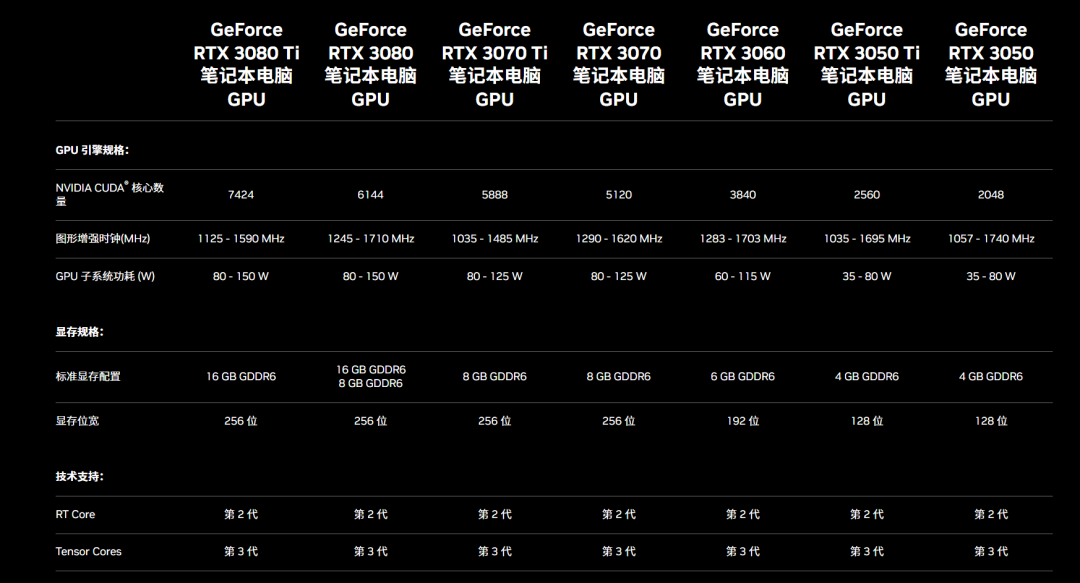
Task: Click the GPU 引擎规格 section title
Action: [92, 150]
